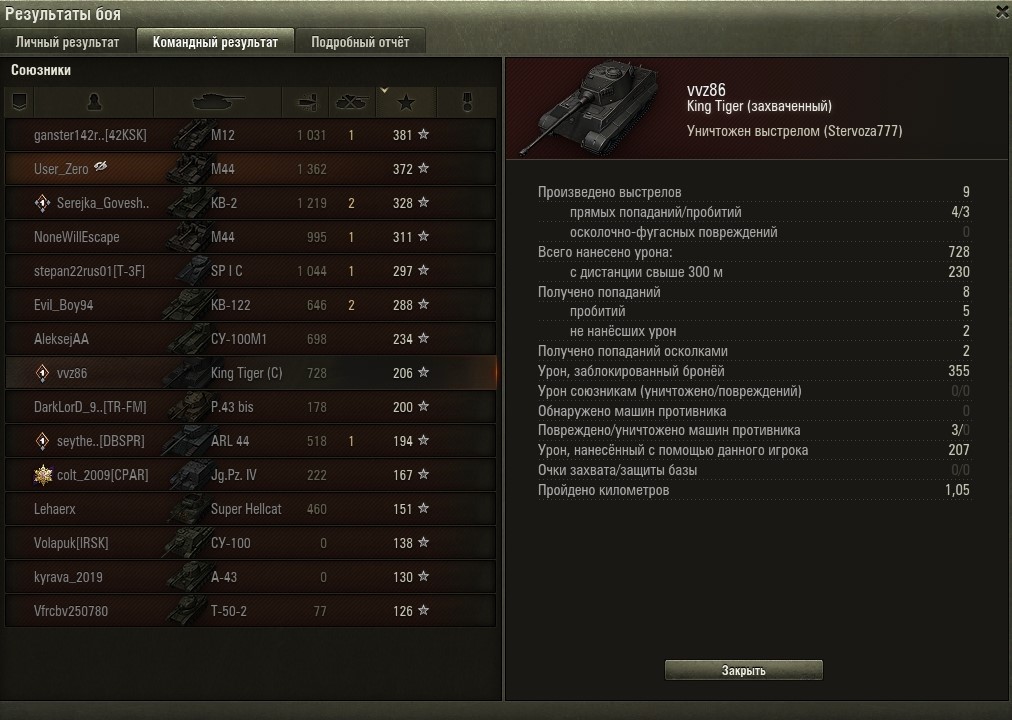Click the Закрыть button
The width and height of the screenshot is (1012, 720).
pyautogui.click(x=744, y=670)
